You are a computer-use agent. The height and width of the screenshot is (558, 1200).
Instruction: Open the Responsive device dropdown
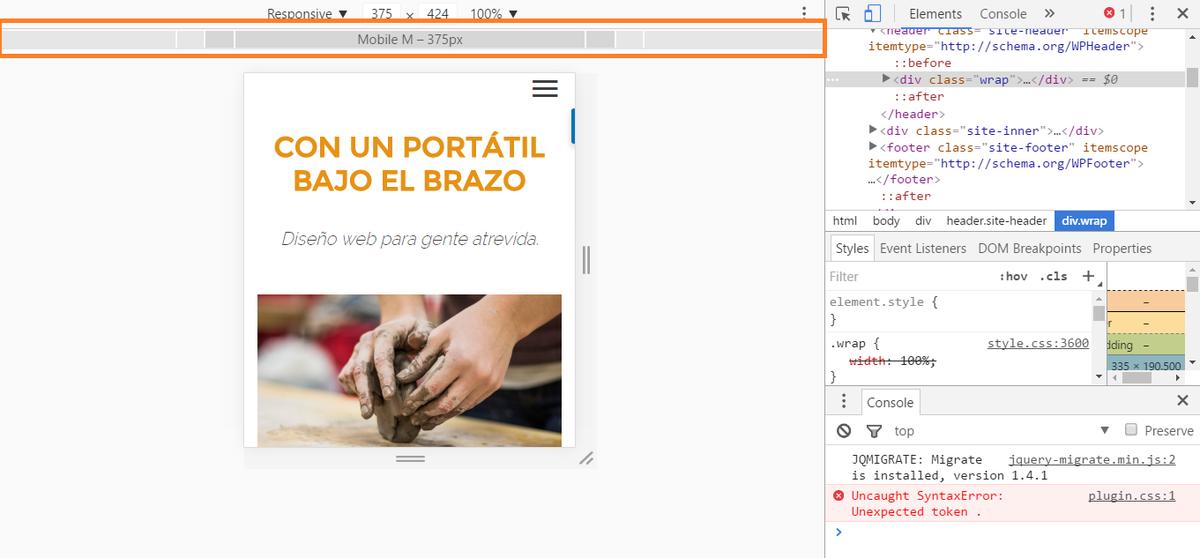point(307,14)
